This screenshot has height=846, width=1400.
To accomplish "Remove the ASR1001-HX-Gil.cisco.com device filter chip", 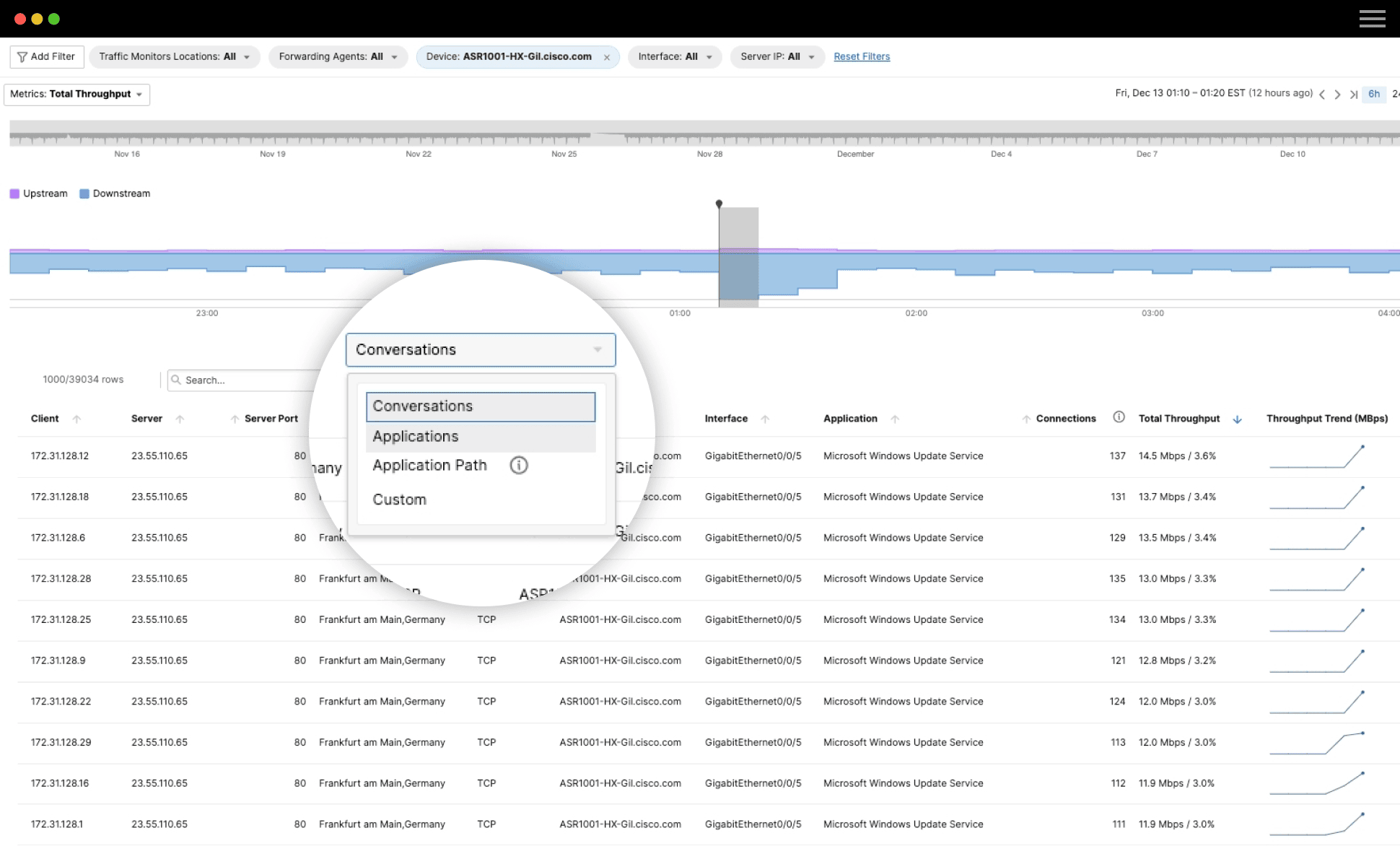I will point(607,56).
